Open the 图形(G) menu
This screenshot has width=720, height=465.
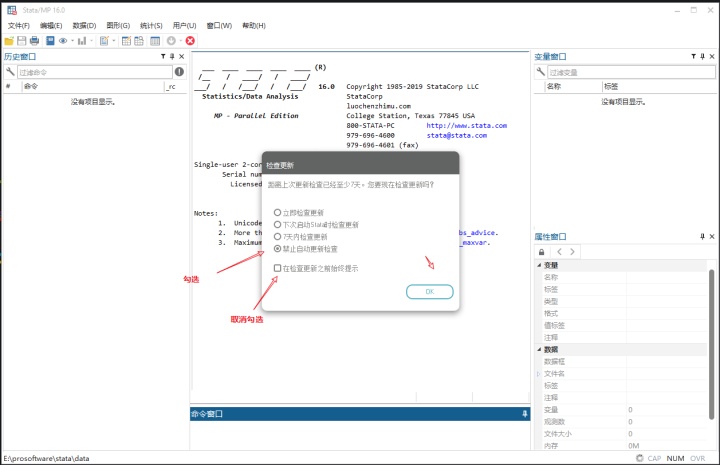coord(118,26)
